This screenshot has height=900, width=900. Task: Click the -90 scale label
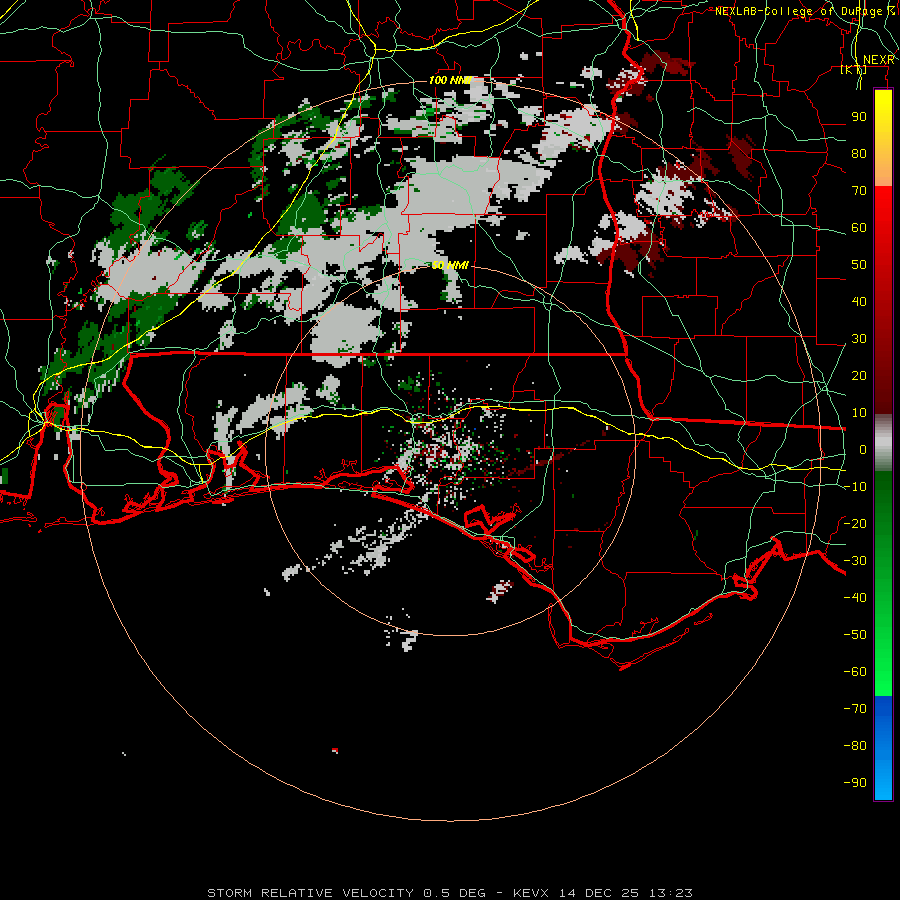point(855,782)
